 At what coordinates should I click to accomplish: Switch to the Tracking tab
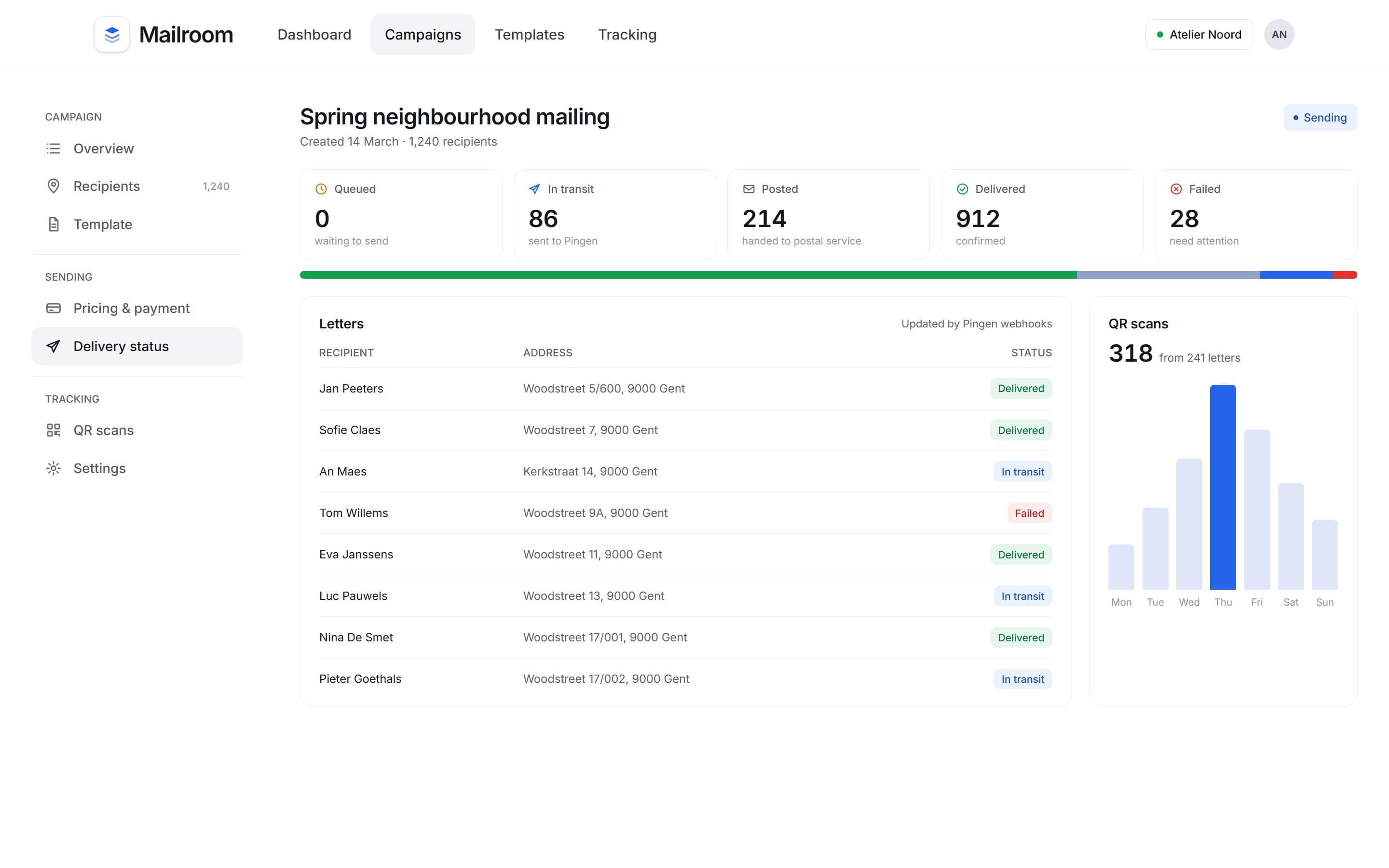627,34
